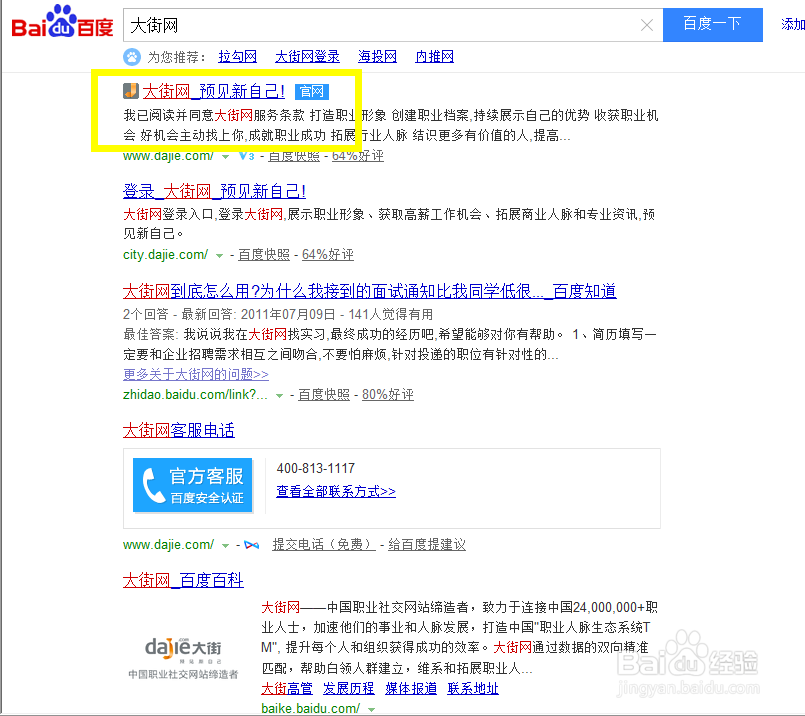
Task: Click the Dajie favicon beside first result
Action: (131, 91)
